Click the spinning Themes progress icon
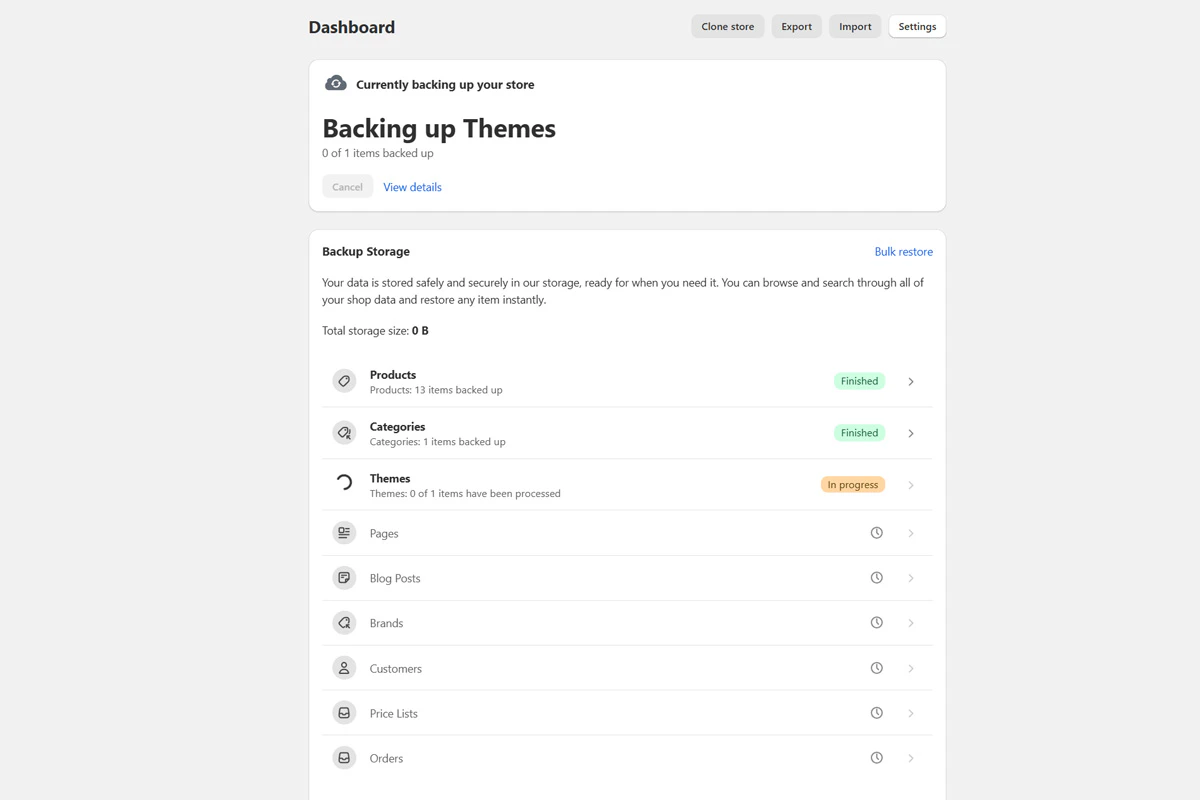 click(344, 484)
